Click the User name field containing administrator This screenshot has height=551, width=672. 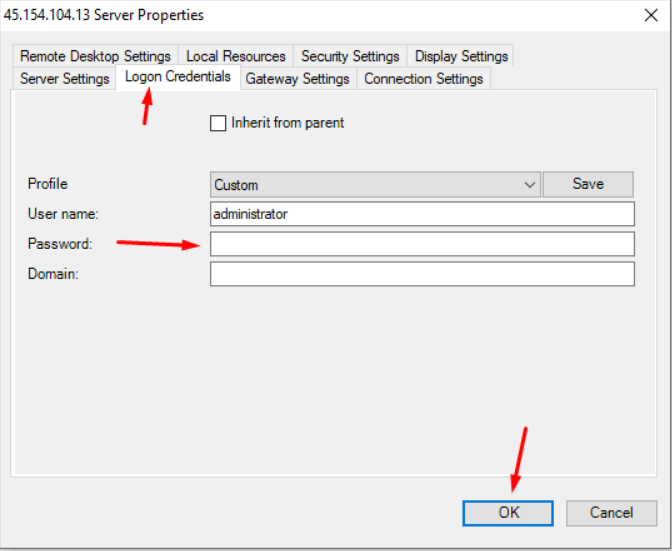click(422, 214)
